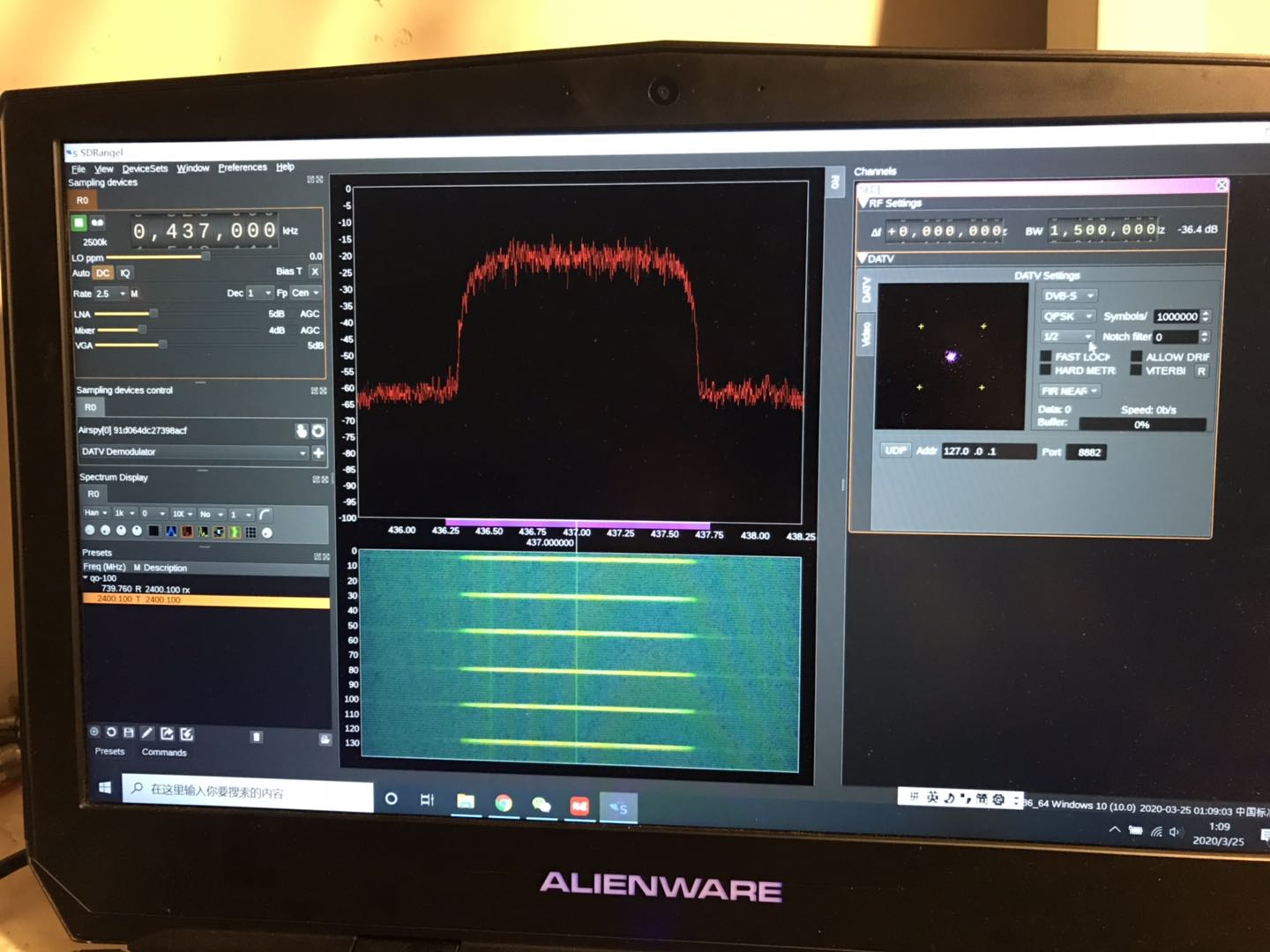Click the LO ppm slider
Viewport: 1270px width, 952px height.
tap(205, 257)
